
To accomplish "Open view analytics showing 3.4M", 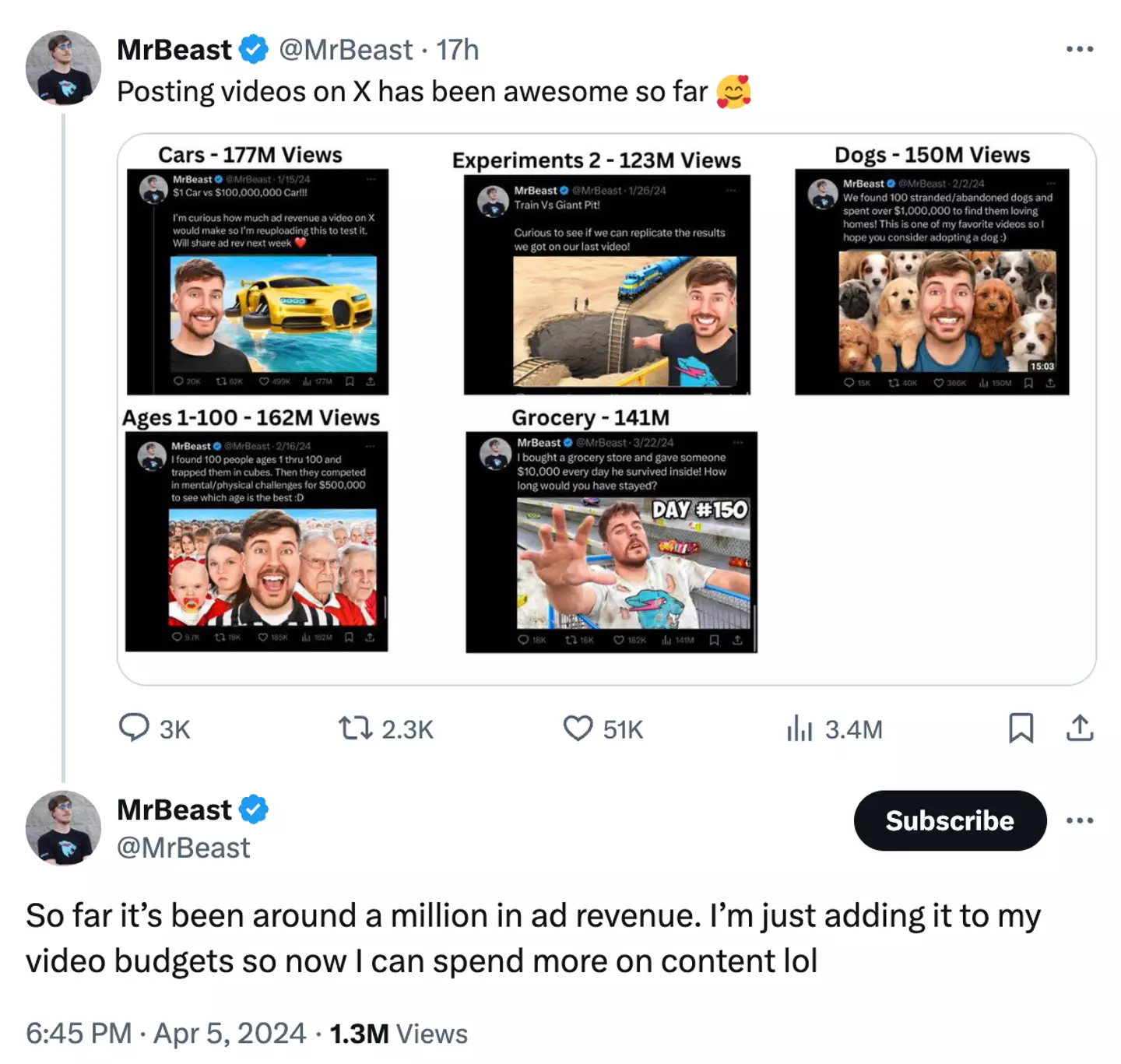I will (x=799, y=729).
